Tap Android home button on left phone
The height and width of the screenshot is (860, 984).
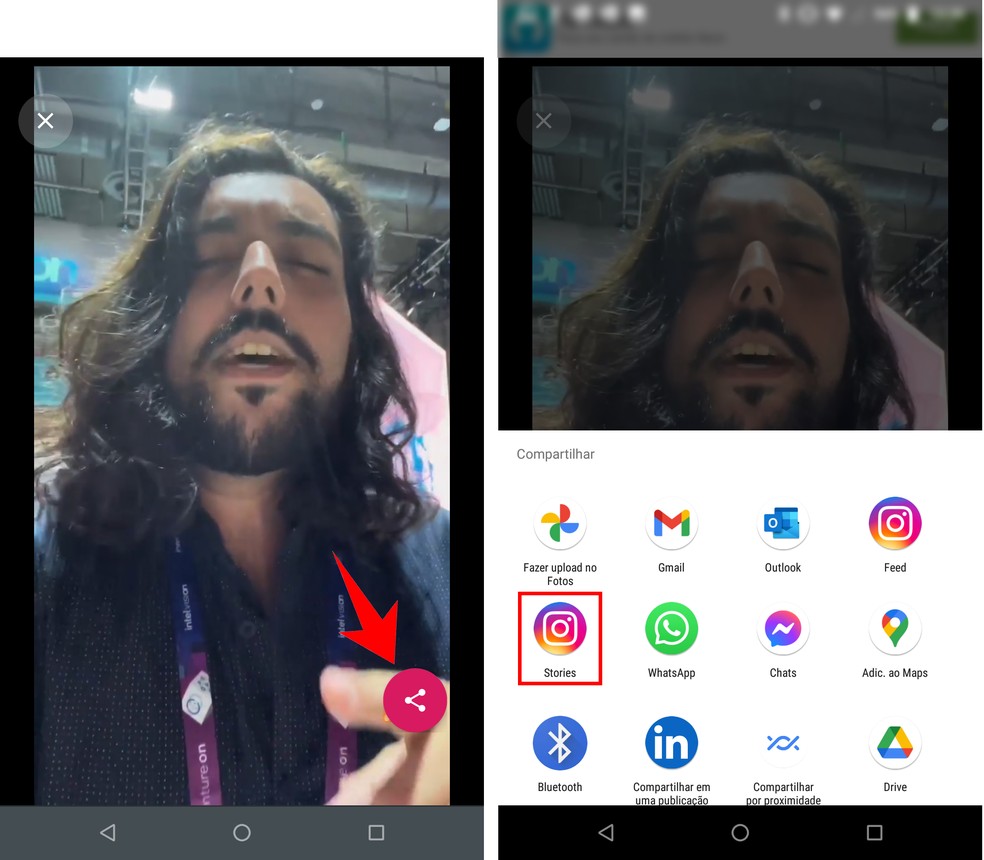point(242,832)
